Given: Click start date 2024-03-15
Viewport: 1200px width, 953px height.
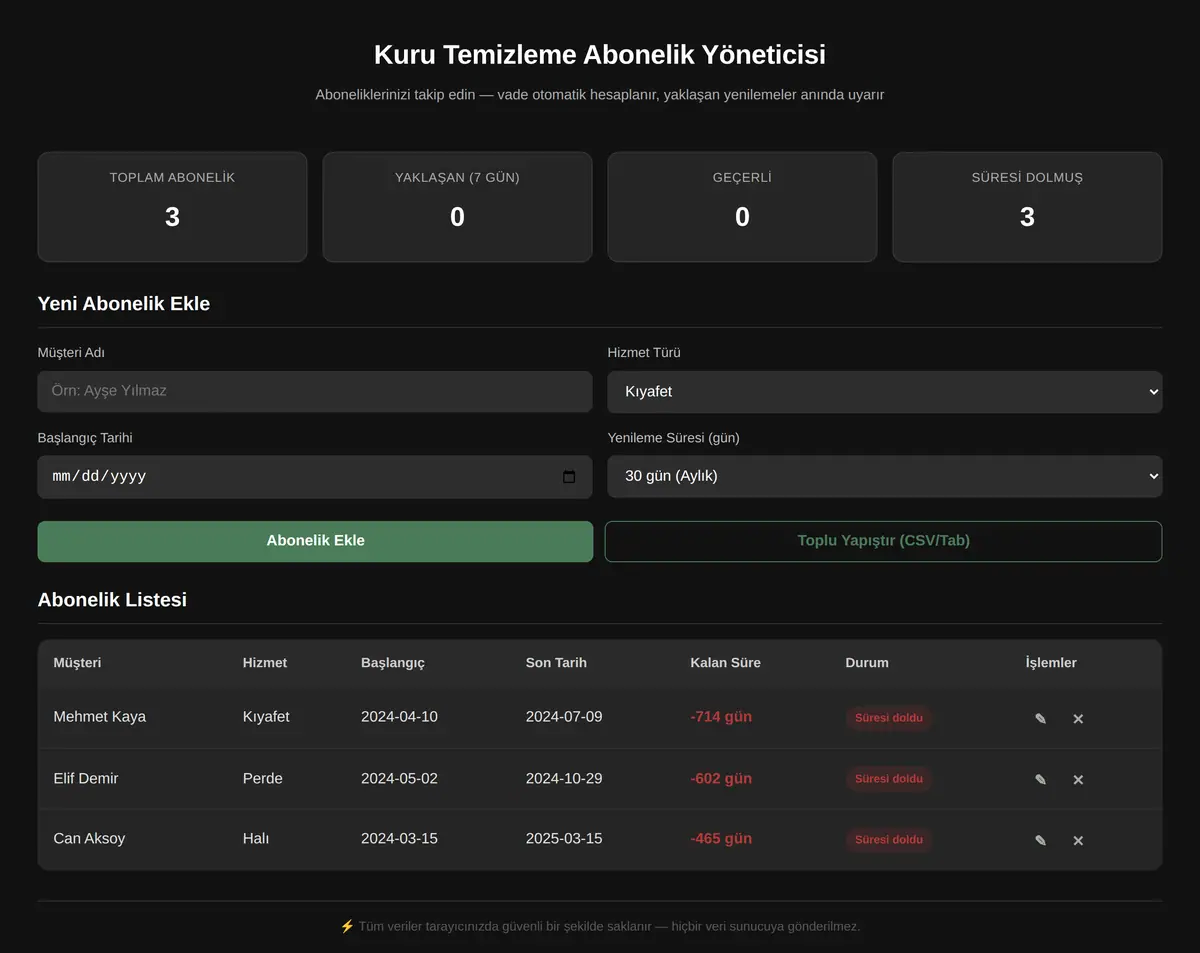Looking at the screenshot, I should 399,838.
